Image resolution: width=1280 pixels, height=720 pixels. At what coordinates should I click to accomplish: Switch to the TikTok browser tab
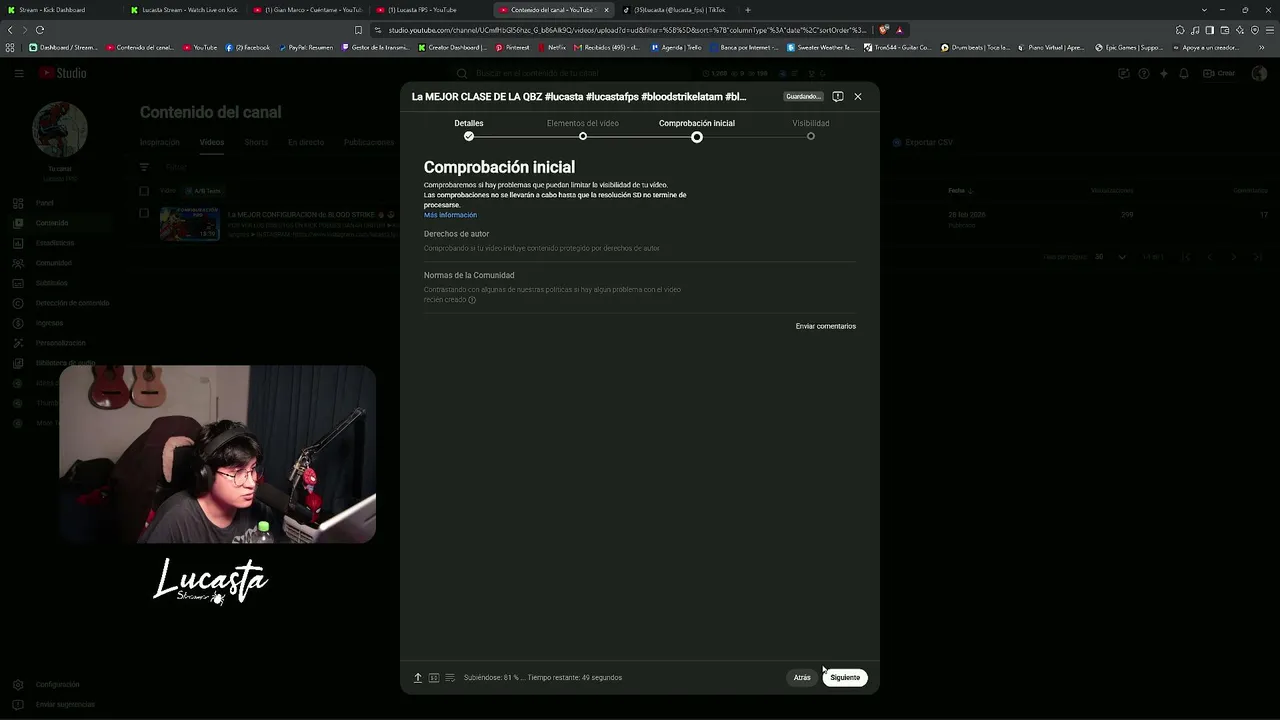[x=676, y=10]
